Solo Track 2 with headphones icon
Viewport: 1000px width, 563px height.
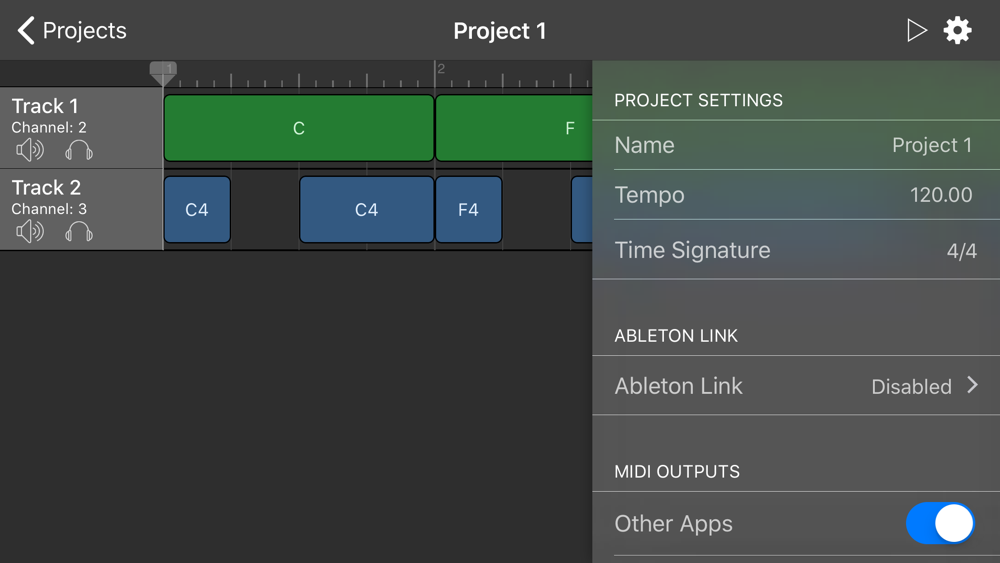79,232
